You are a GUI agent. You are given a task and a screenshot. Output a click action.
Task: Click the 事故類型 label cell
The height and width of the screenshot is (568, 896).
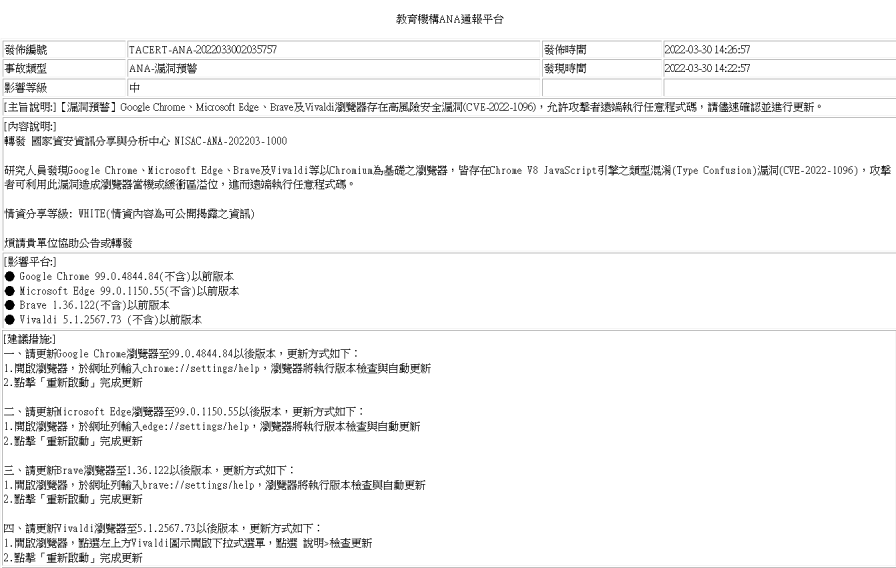point(64,69)
